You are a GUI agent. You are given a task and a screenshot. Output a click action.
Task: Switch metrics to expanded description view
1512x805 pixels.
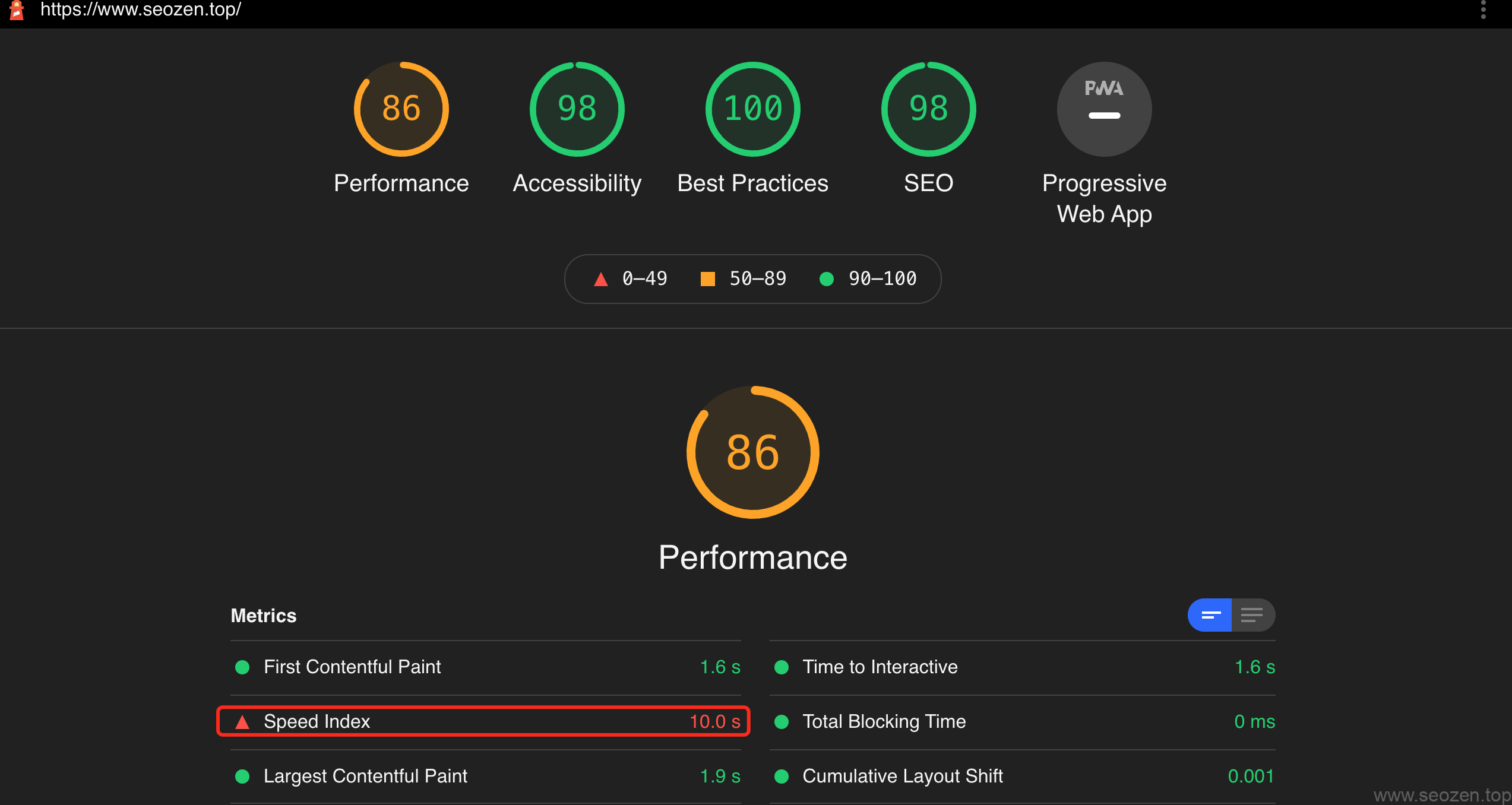coord(1252,615)
